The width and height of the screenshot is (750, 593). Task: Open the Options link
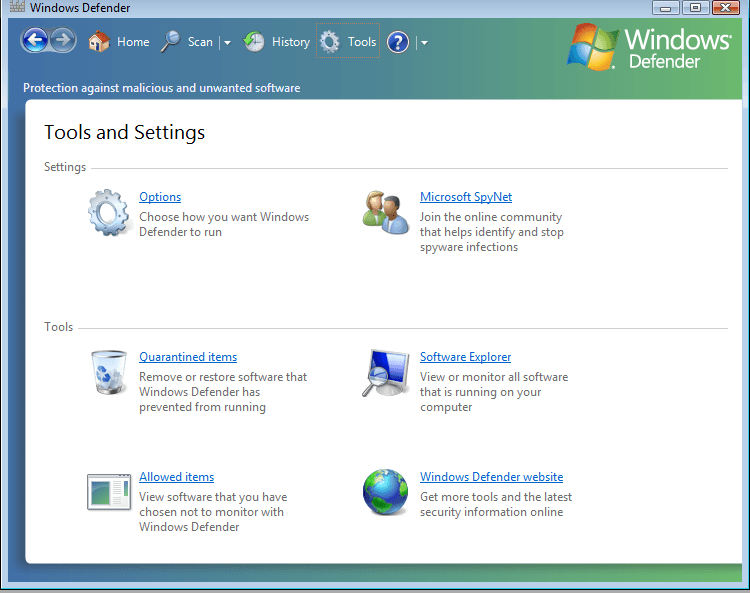(x=160, y=197)
